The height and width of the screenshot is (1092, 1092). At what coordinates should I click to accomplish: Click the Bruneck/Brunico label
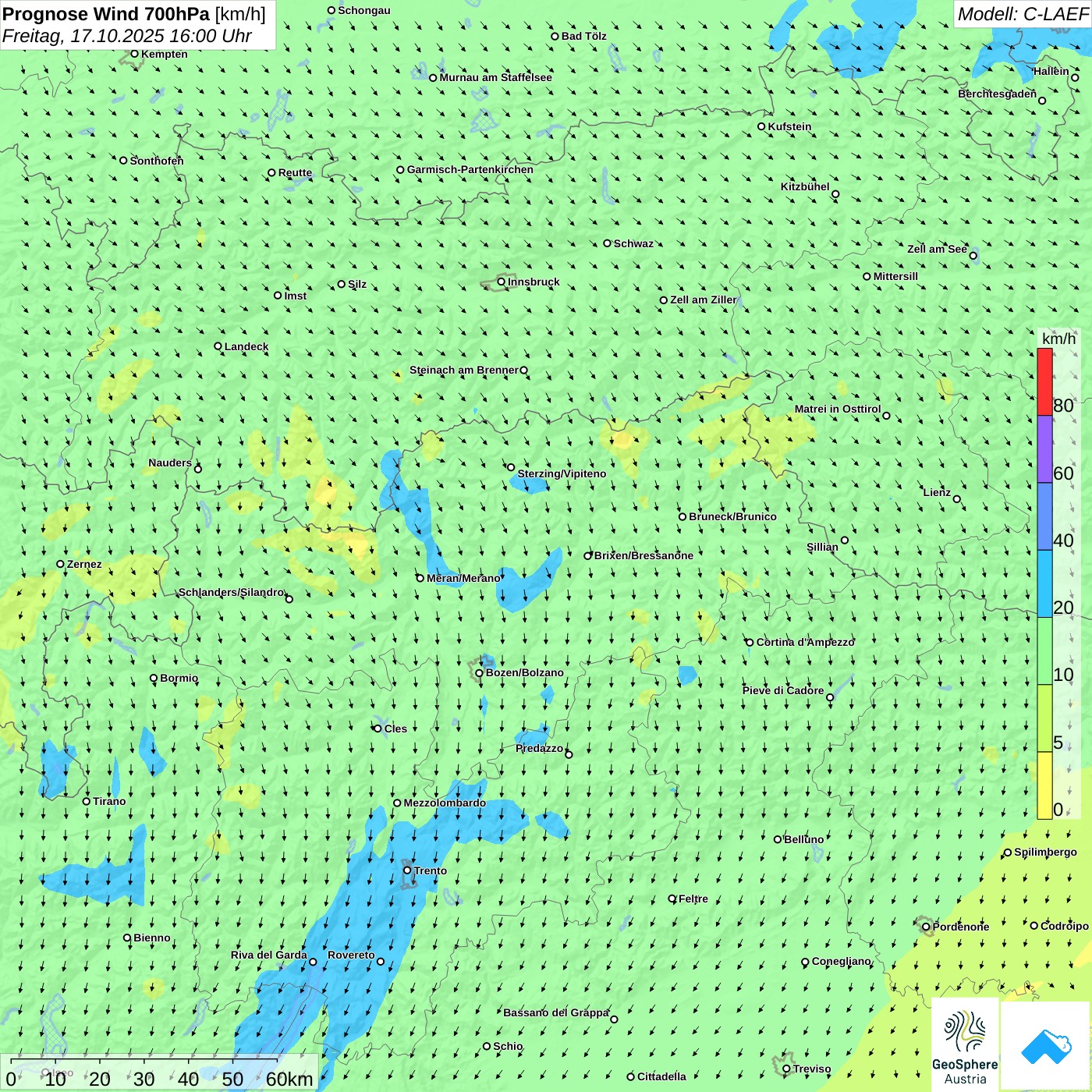click(732, 516)
